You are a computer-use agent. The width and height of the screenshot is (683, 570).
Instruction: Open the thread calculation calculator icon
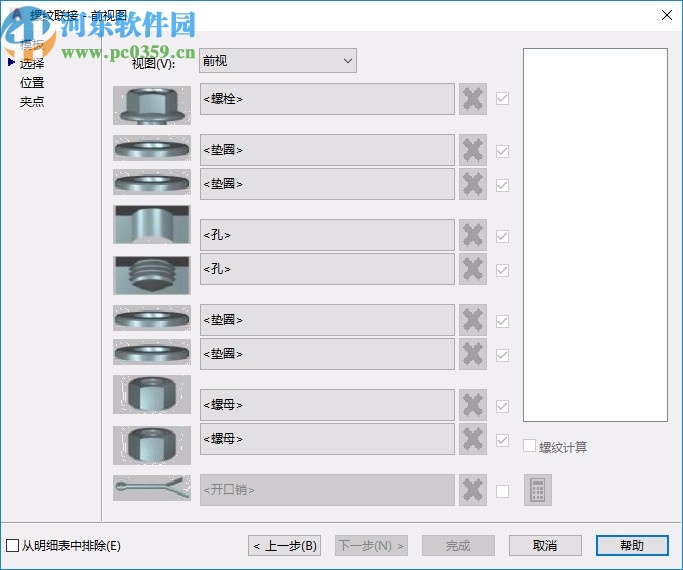pyautogui.click(x=538, y=490)
